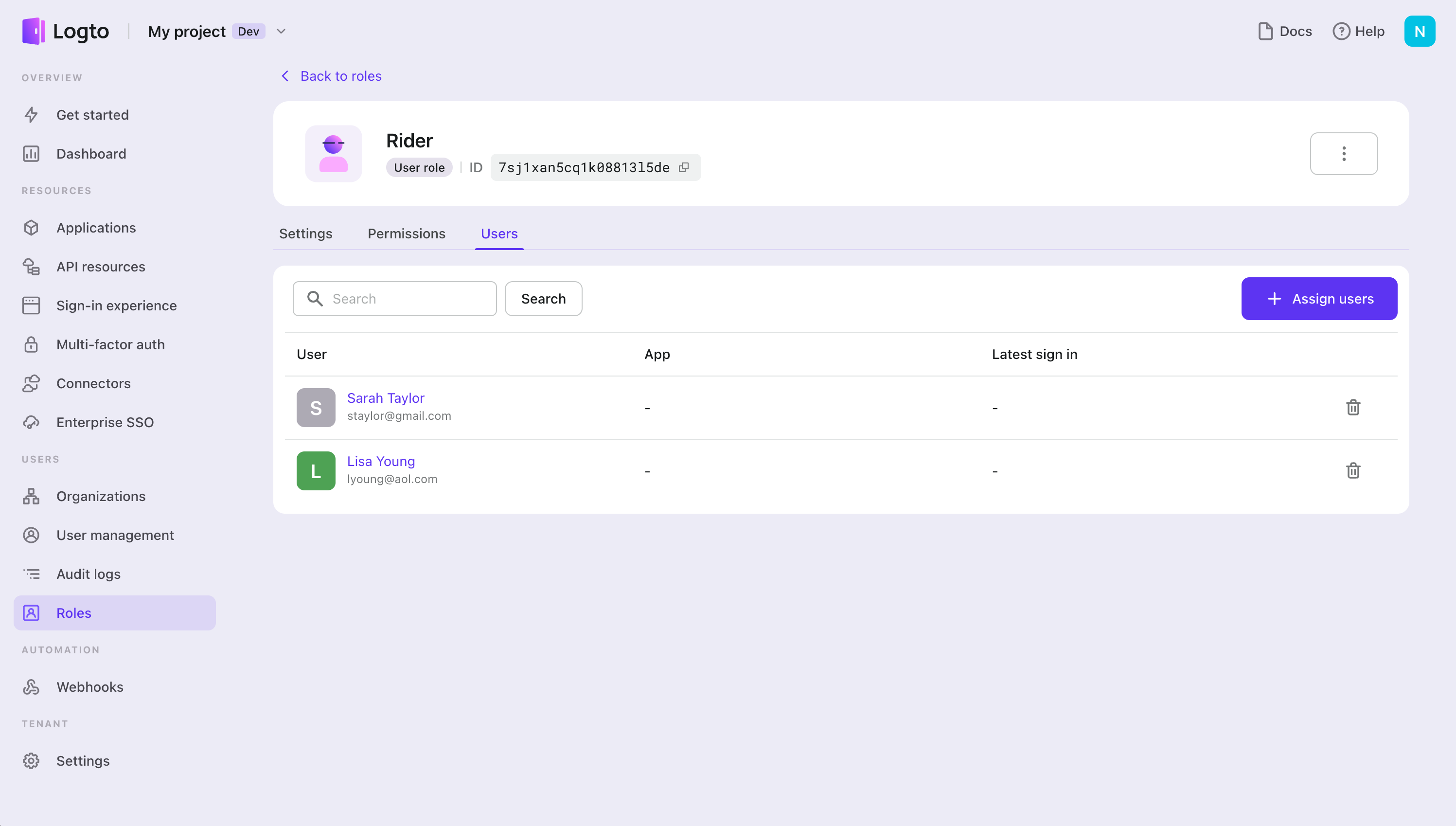Open the N user avatar menu
This screenshot has height=826, width=1456.
(x=1419, y=31)
